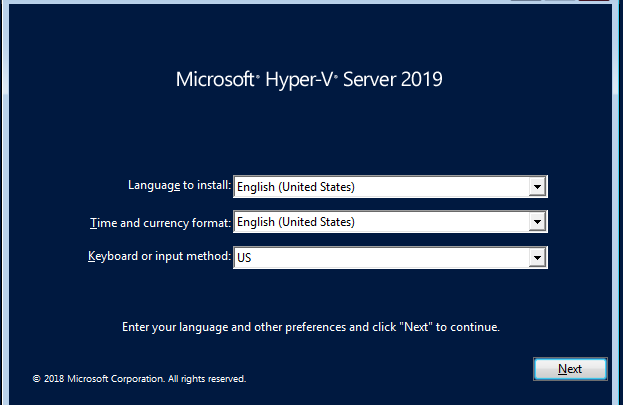Click "2018" in the copyright notice
This screenshot has height=405, width=623.
click(55, 379)
